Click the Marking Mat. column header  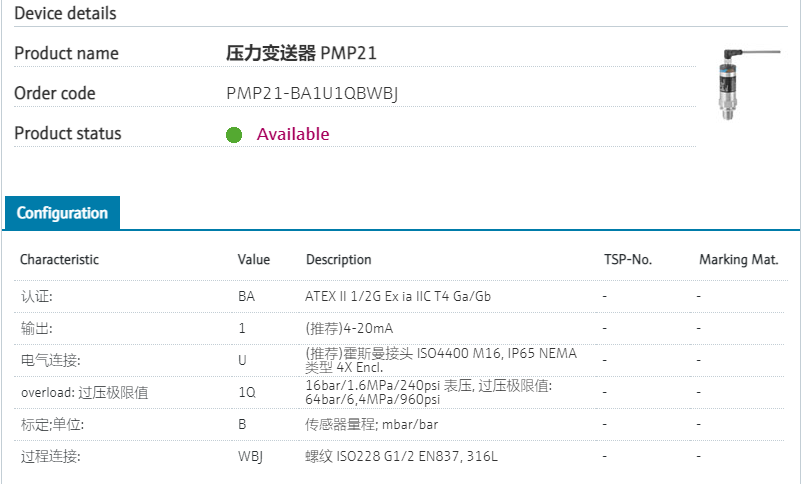(x=739, y=260)
